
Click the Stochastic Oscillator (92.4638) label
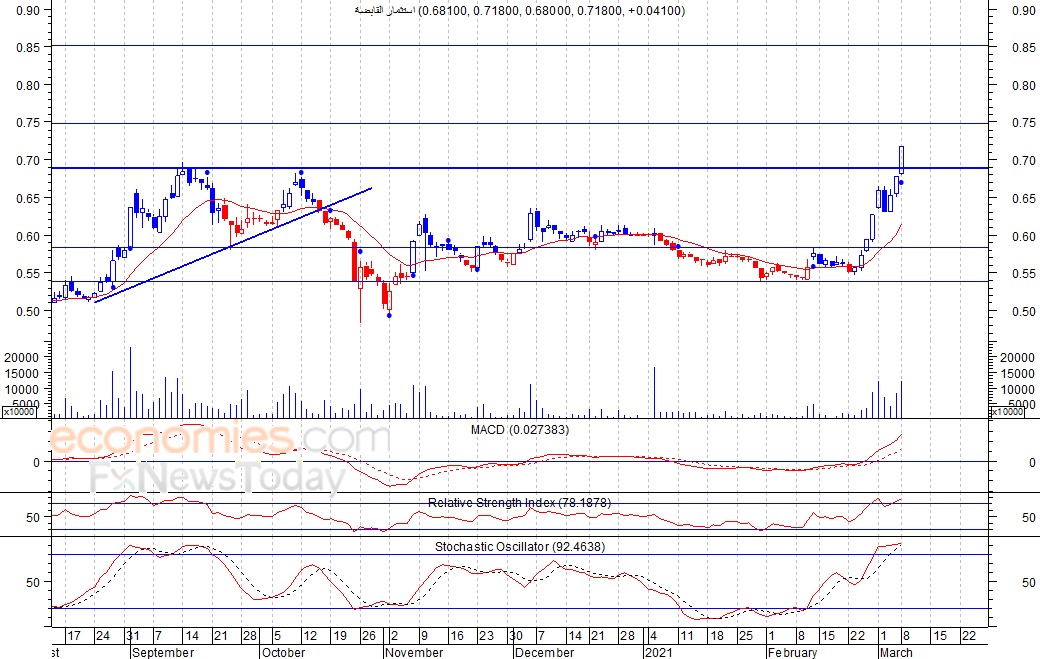point(519,546)
